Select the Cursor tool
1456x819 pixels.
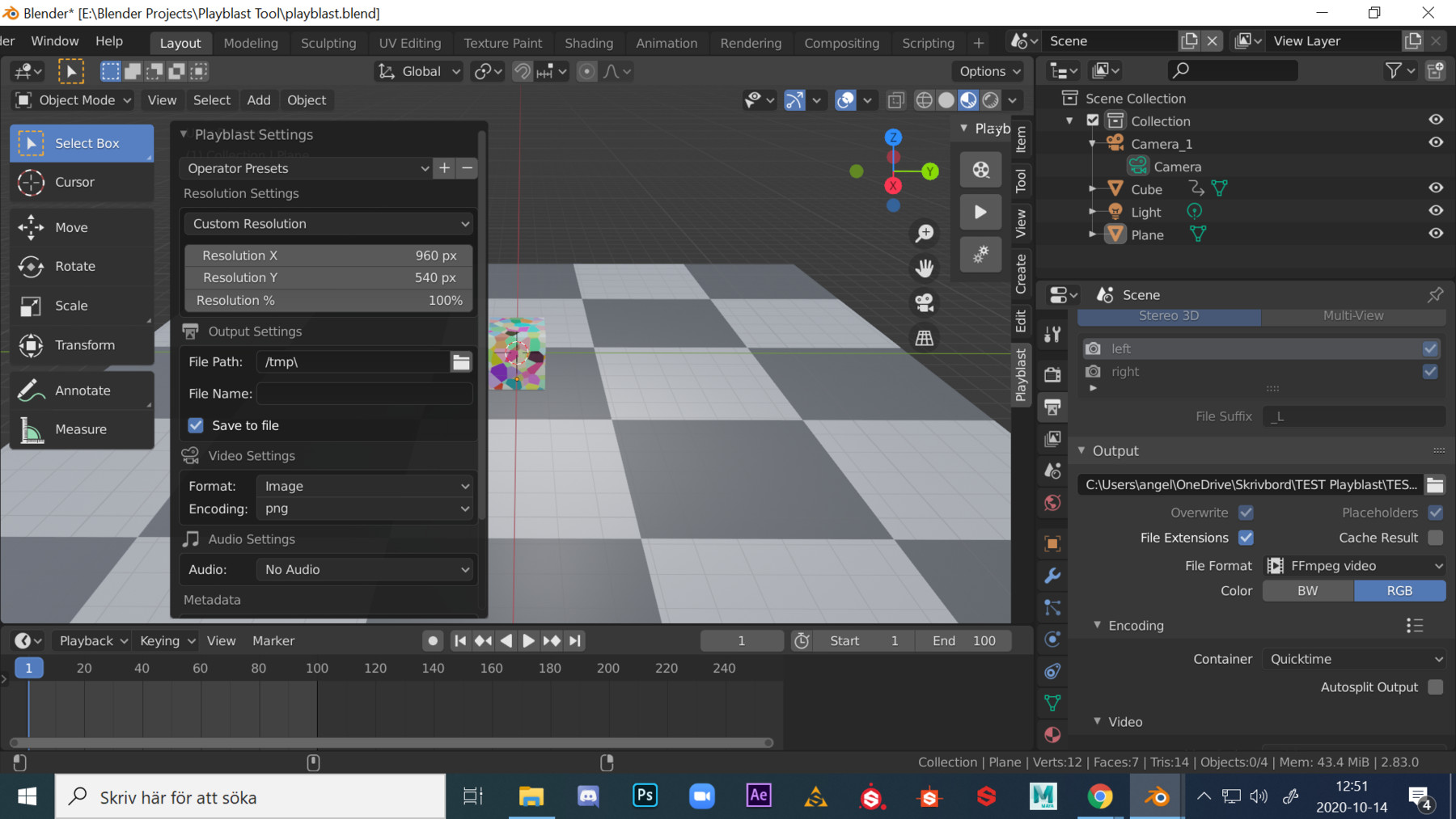click(81, 183)
